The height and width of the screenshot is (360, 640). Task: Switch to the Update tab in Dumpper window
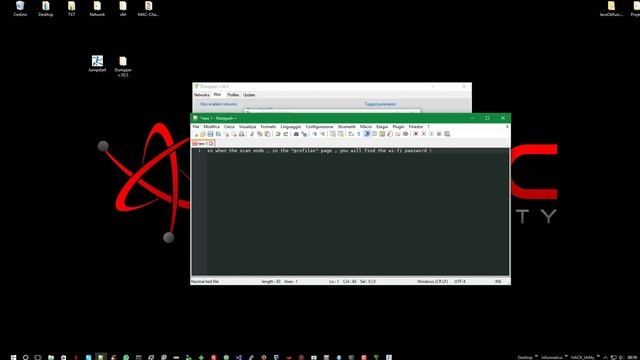click(249, 95)
